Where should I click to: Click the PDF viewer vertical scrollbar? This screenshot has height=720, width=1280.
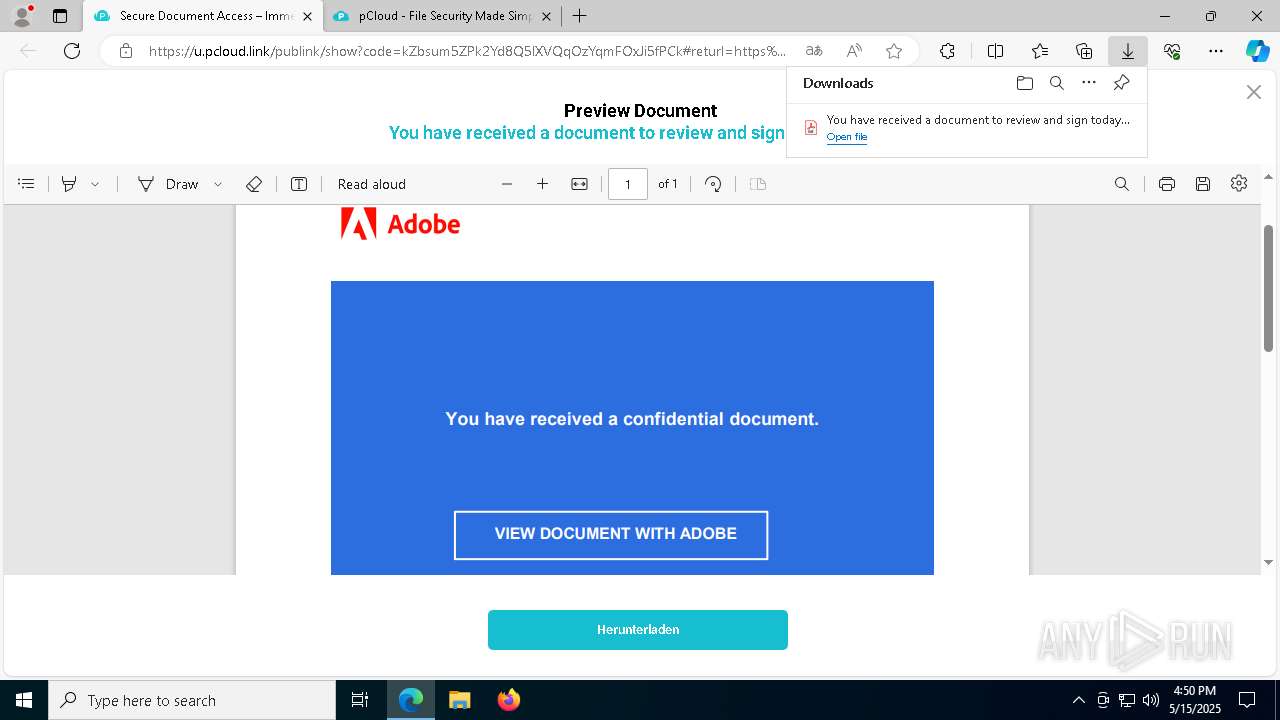[1269, 288]
